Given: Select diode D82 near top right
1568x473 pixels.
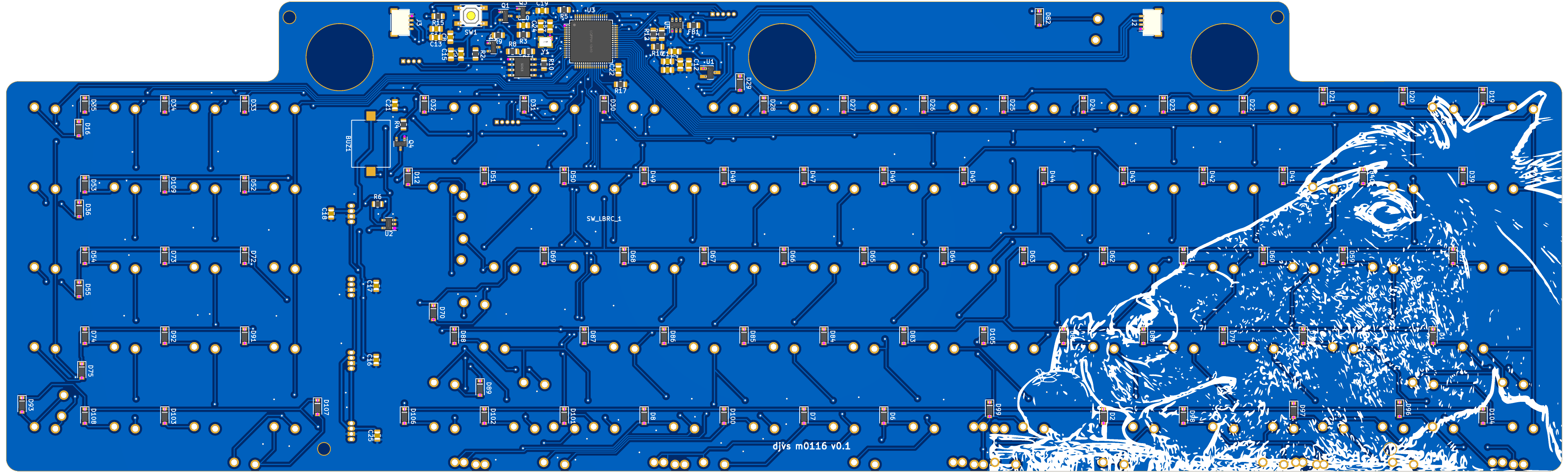Looking at the screenshot, I should (1040, 18).
